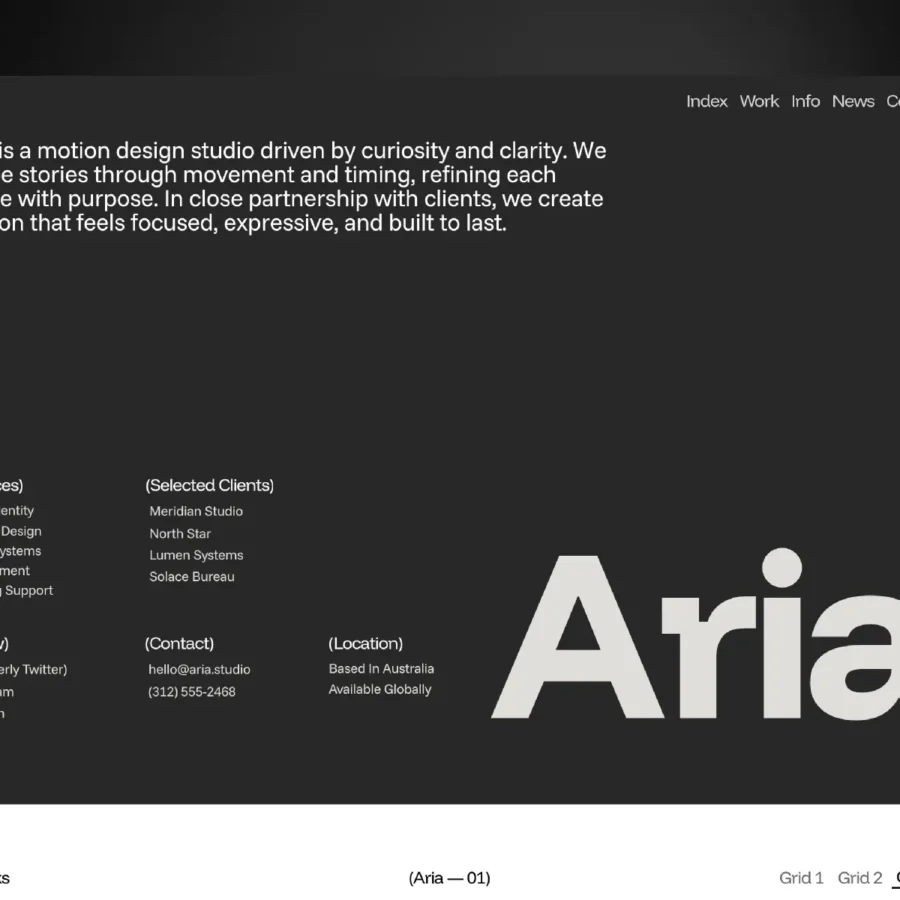Click the link ending in "Twitter)"
Screen dimensions: 900x900
(33, 669)
